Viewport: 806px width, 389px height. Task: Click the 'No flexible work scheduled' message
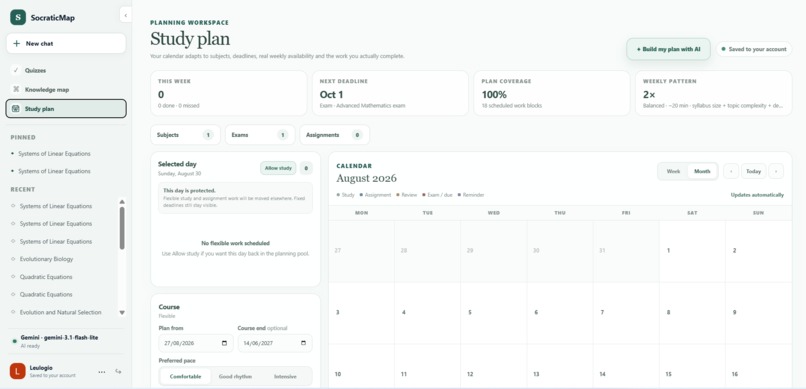[235, 243]
